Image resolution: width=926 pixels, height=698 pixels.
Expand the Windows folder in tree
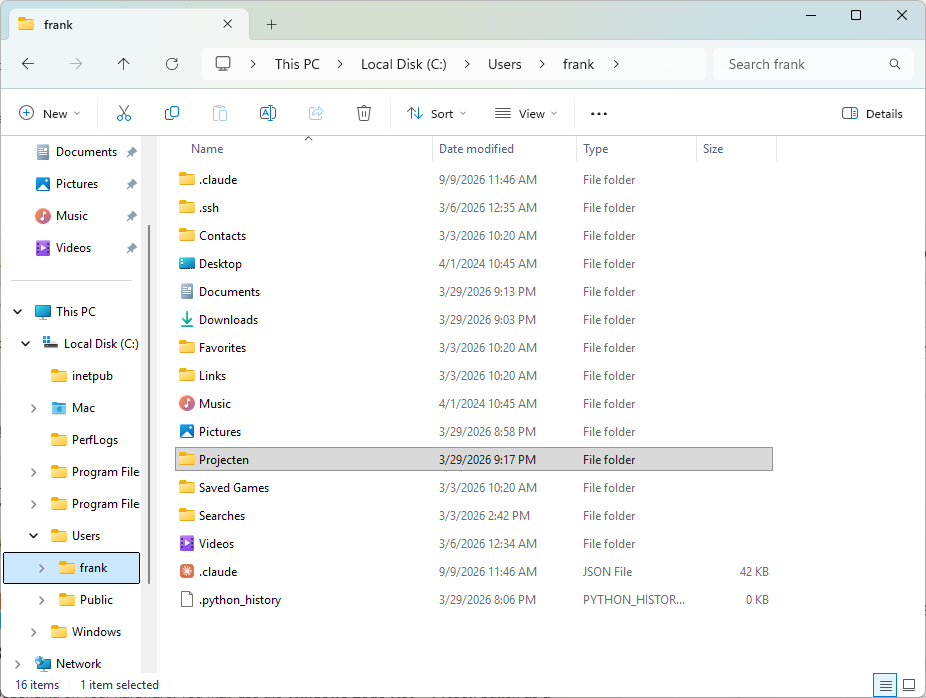click(34, 632)
